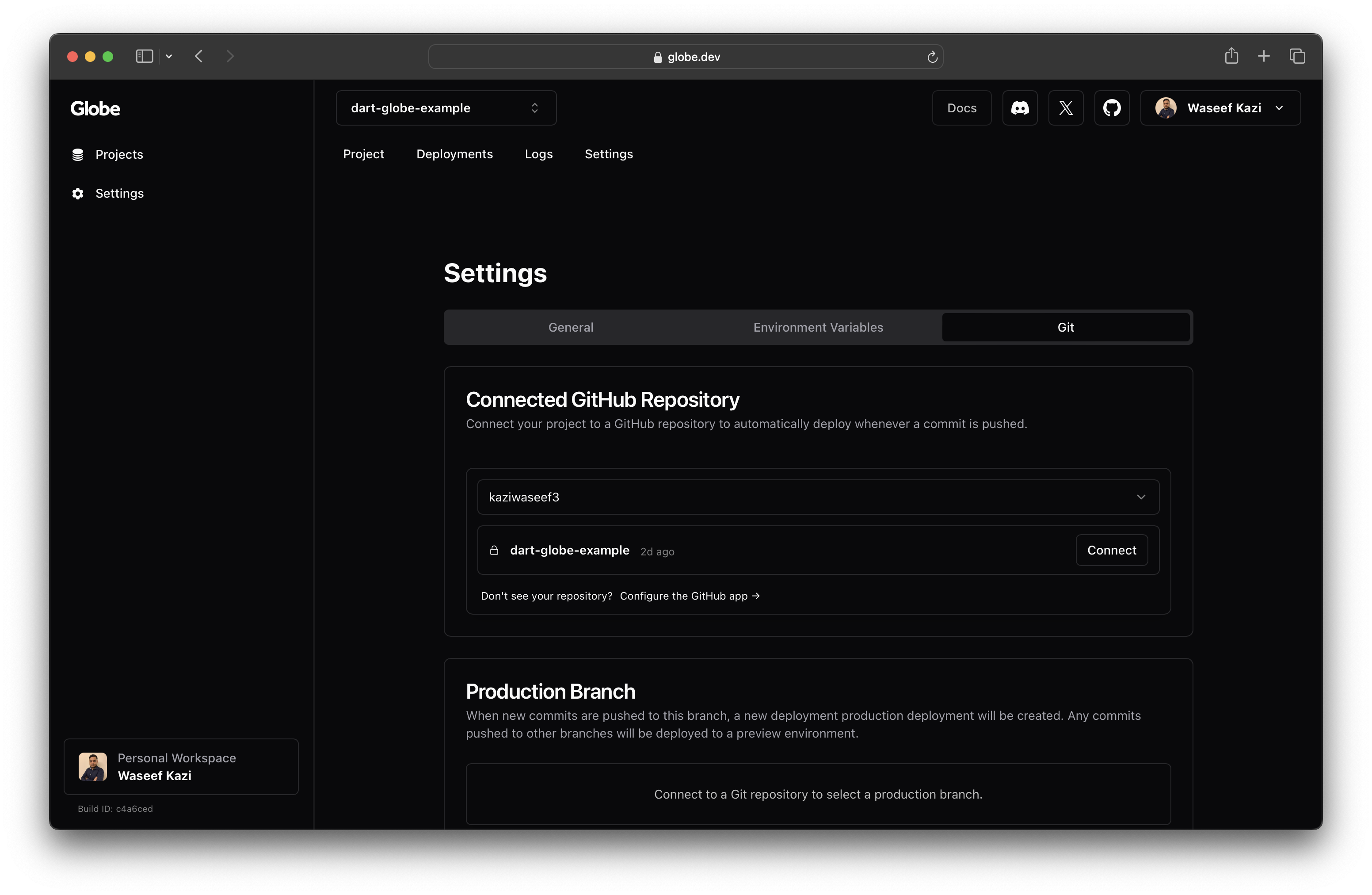The height and width of the screenshot is (895, 1372).
Task: Click the Personal Workspace card
Action: coord(180,766)
